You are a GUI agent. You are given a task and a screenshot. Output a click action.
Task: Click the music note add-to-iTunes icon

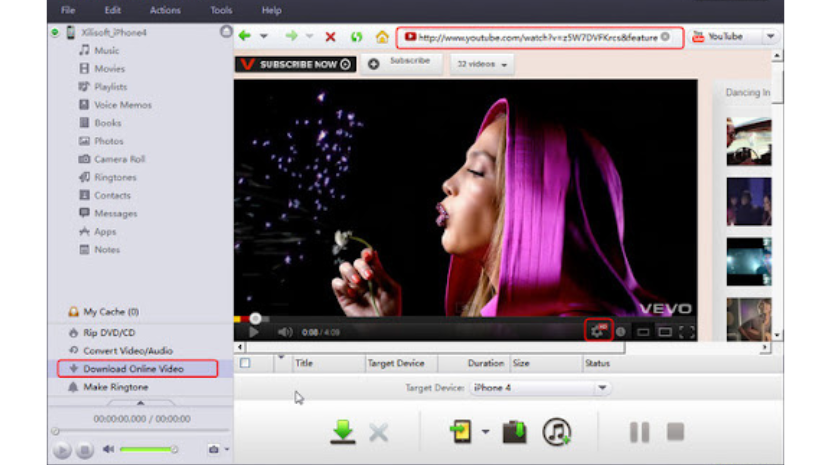coord(556,431)
